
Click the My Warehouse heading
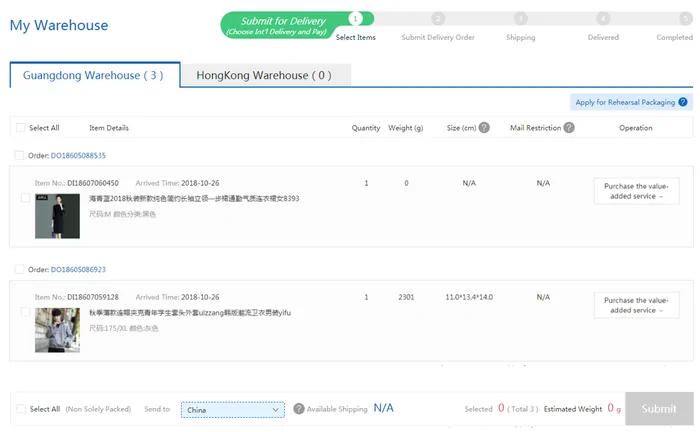coord(59,25)
